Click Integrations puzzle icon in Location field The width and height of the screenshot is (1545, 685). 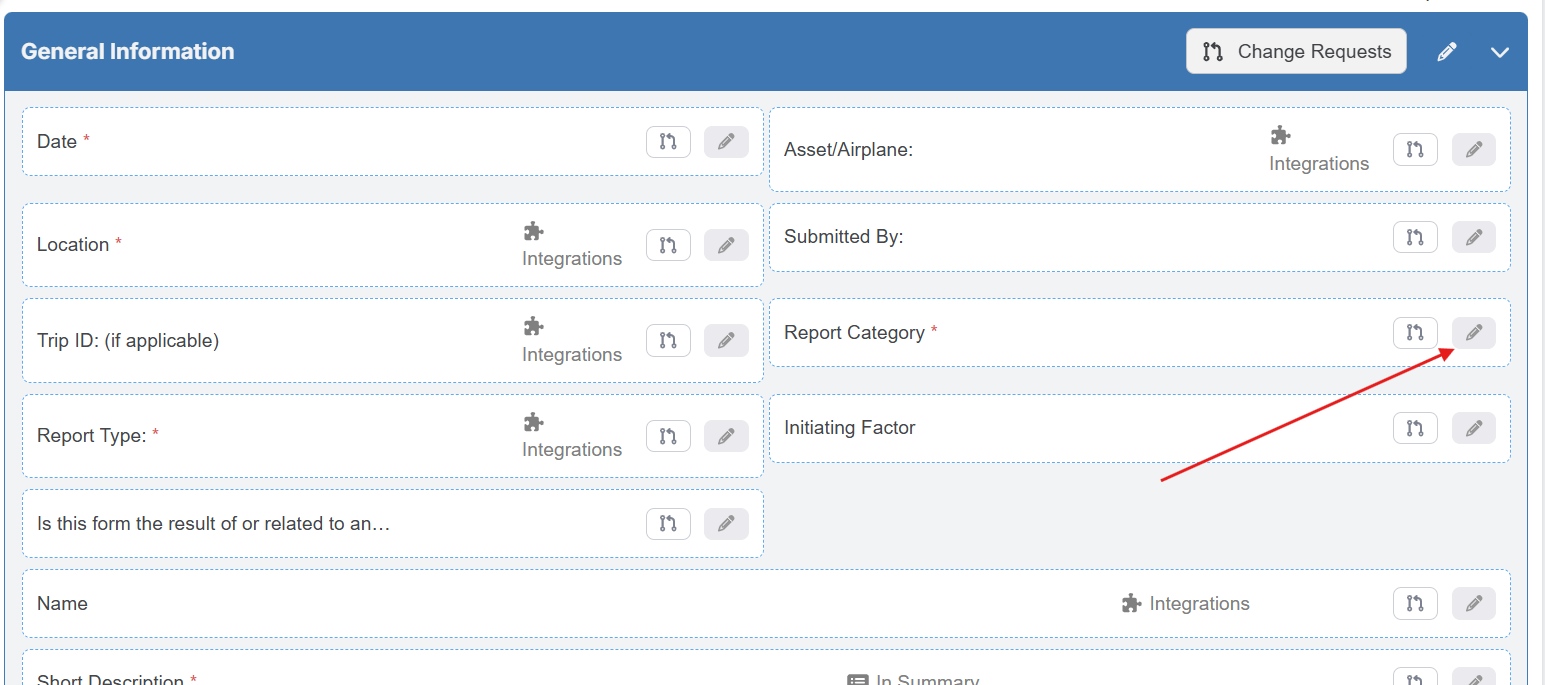coord(534,232)
